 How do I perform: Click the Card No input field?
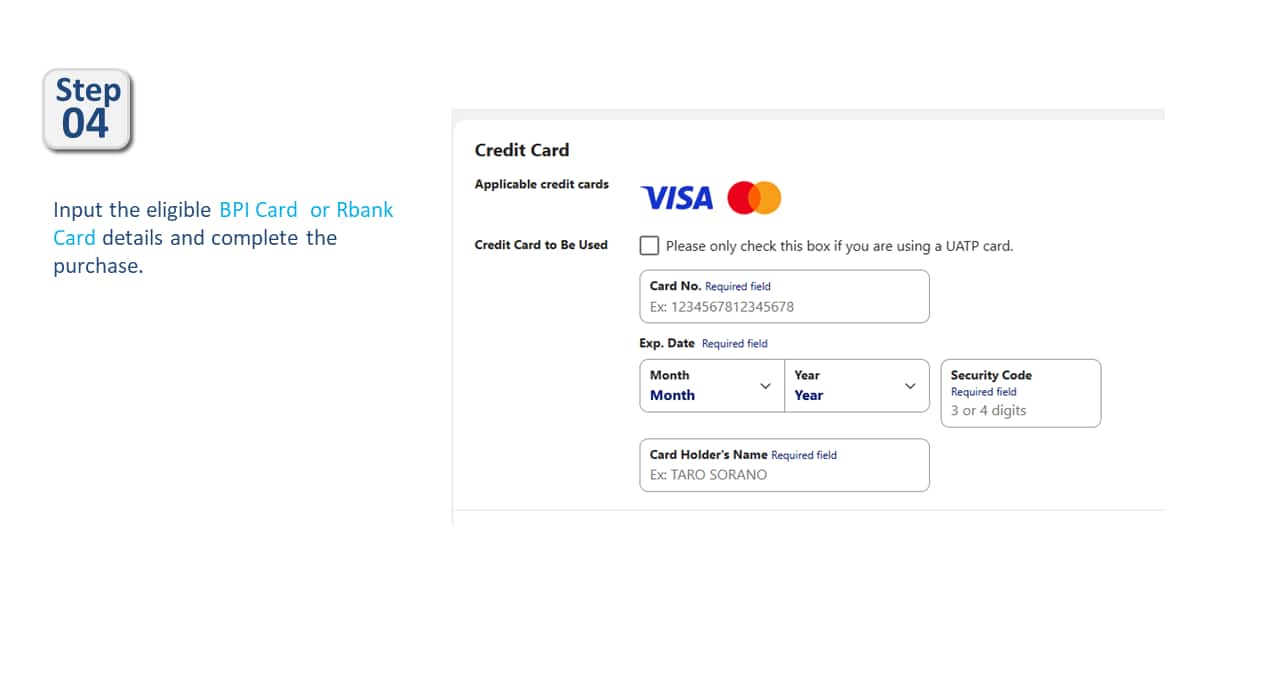coord(783,296)
